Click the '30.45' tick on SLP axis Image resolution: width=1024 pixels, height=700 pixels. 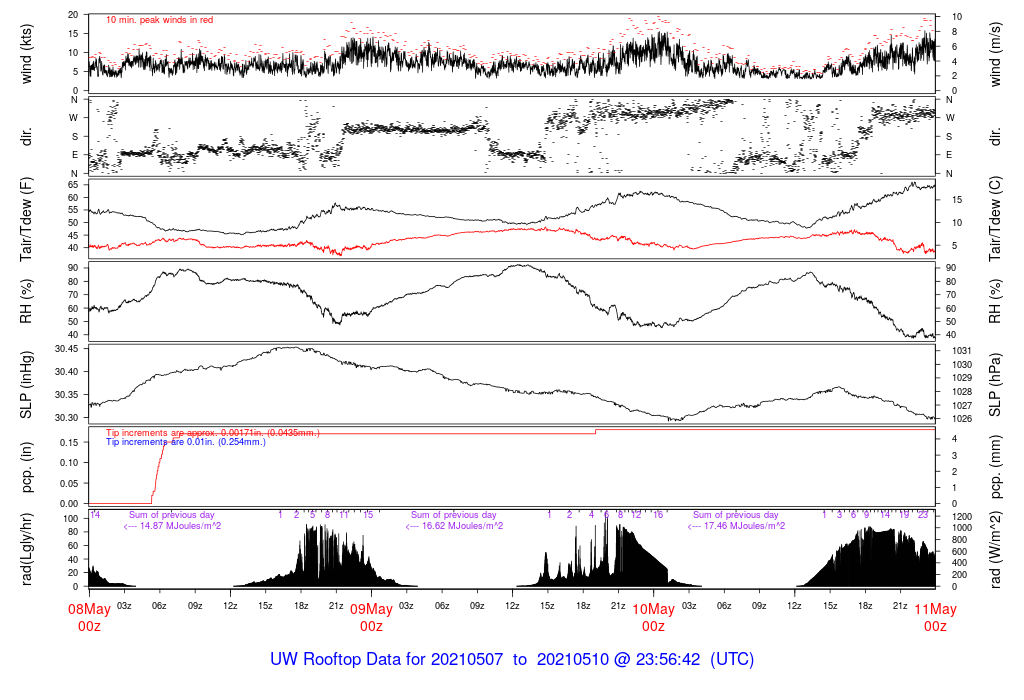[67, 349]
